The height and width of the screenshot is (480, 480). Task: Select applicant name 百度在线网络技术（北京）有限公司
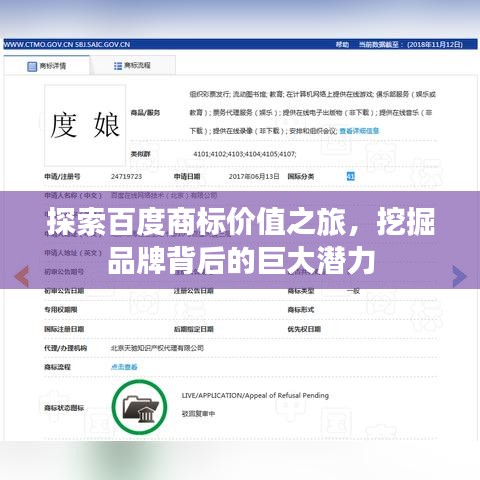coord(164,195)
